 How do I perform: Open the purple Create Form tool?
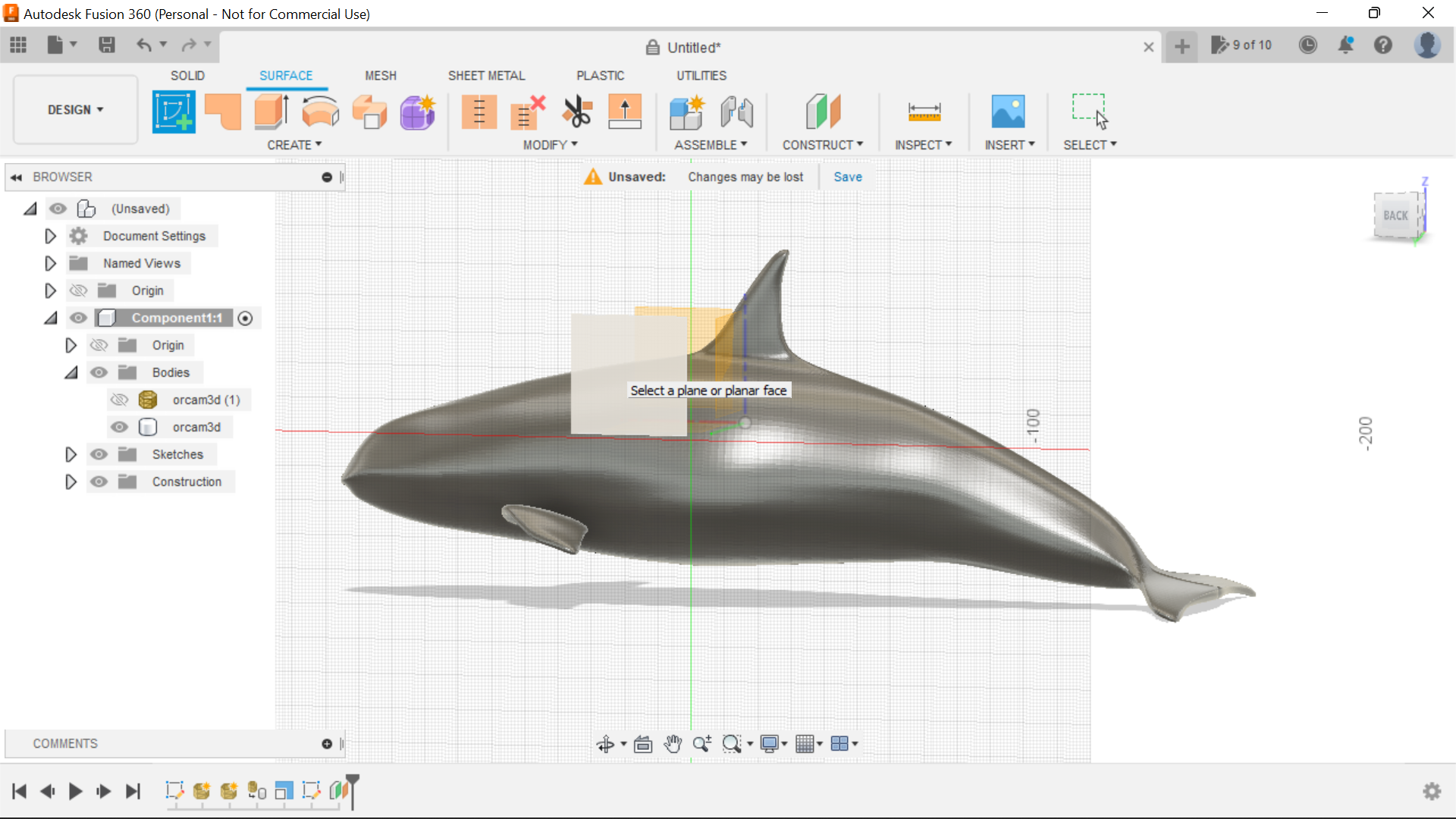[417, 111]
